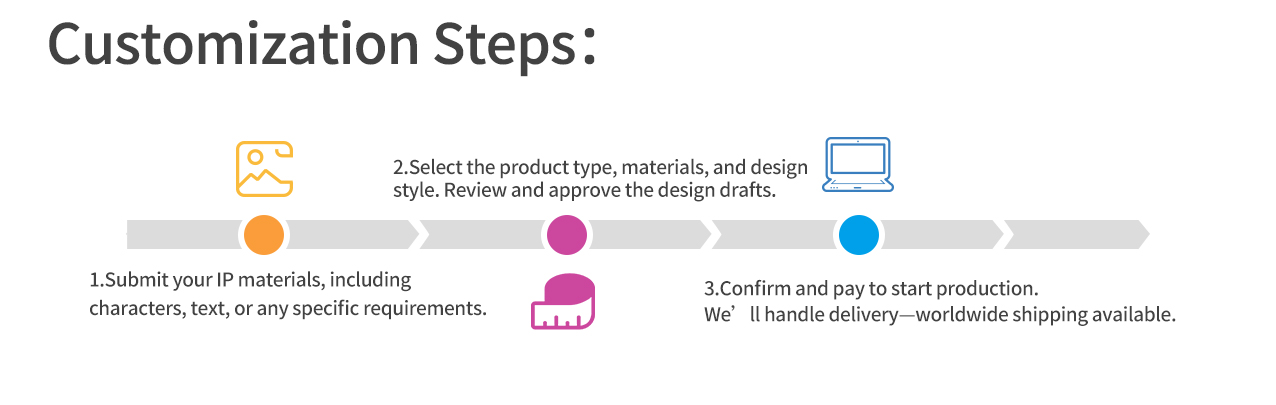Click the line '1.Submit your IP materials, including'
The height and width of the screenshot is (405, 1276).
pos(251,279)
